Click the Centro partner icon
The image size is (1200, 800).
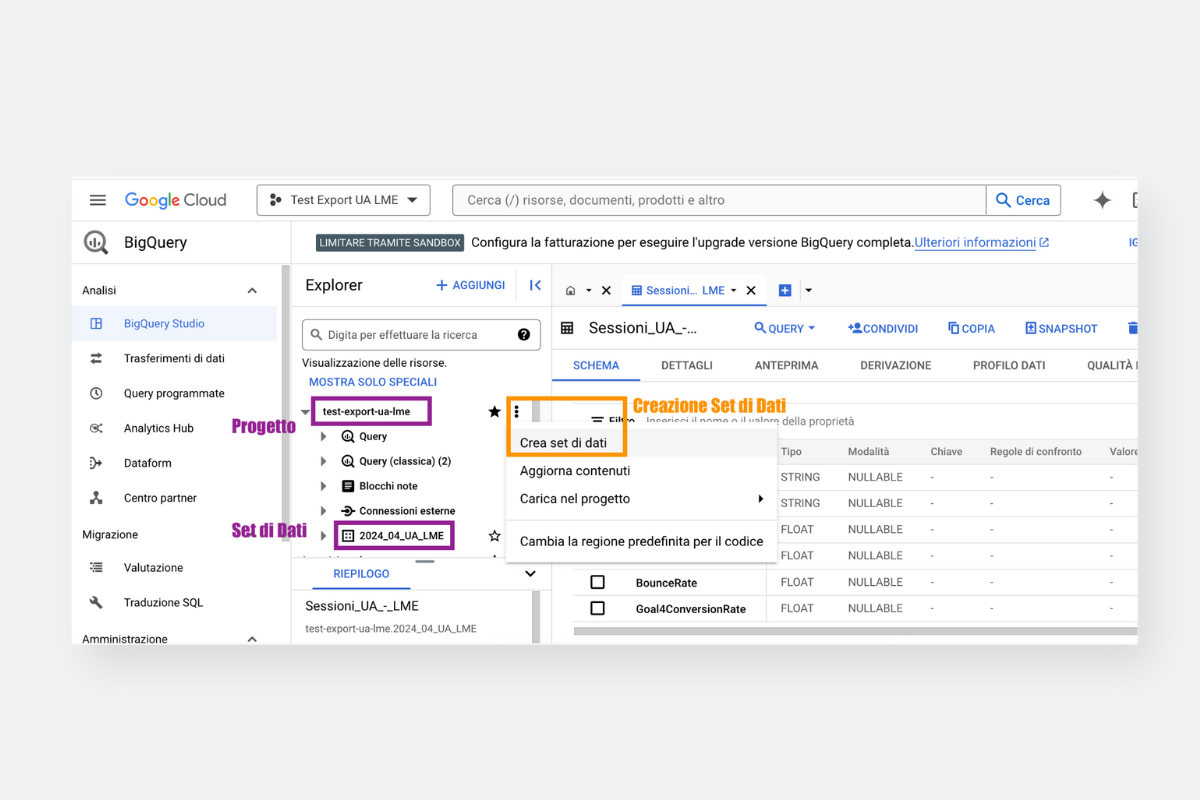pyautogui.click(x=96, y=498)
